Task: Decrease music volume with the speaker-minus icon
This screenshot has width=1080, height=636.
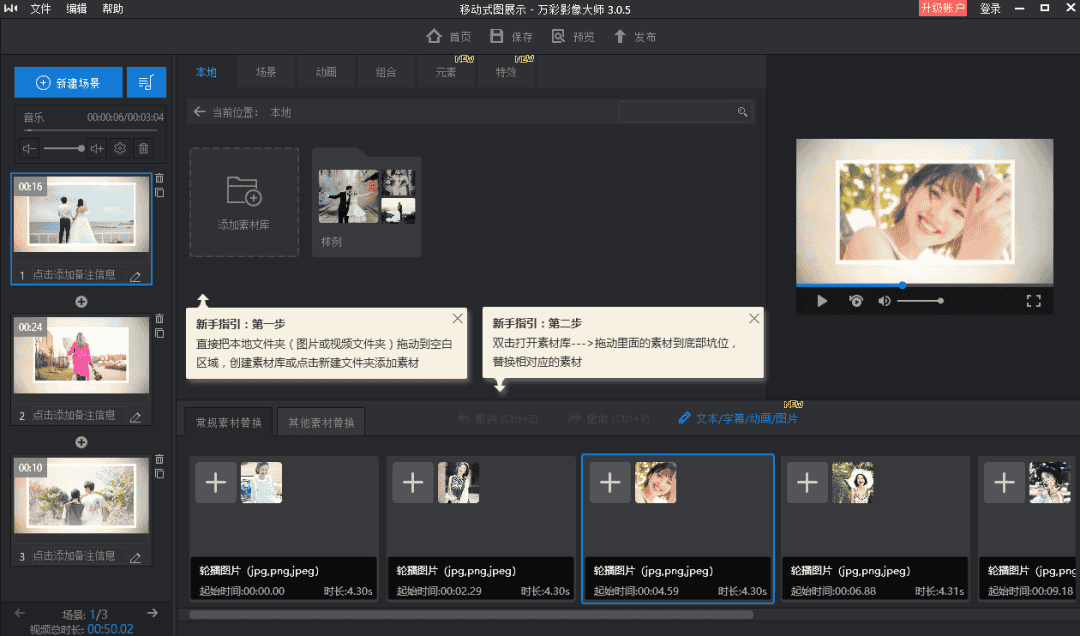Action: 29,148
